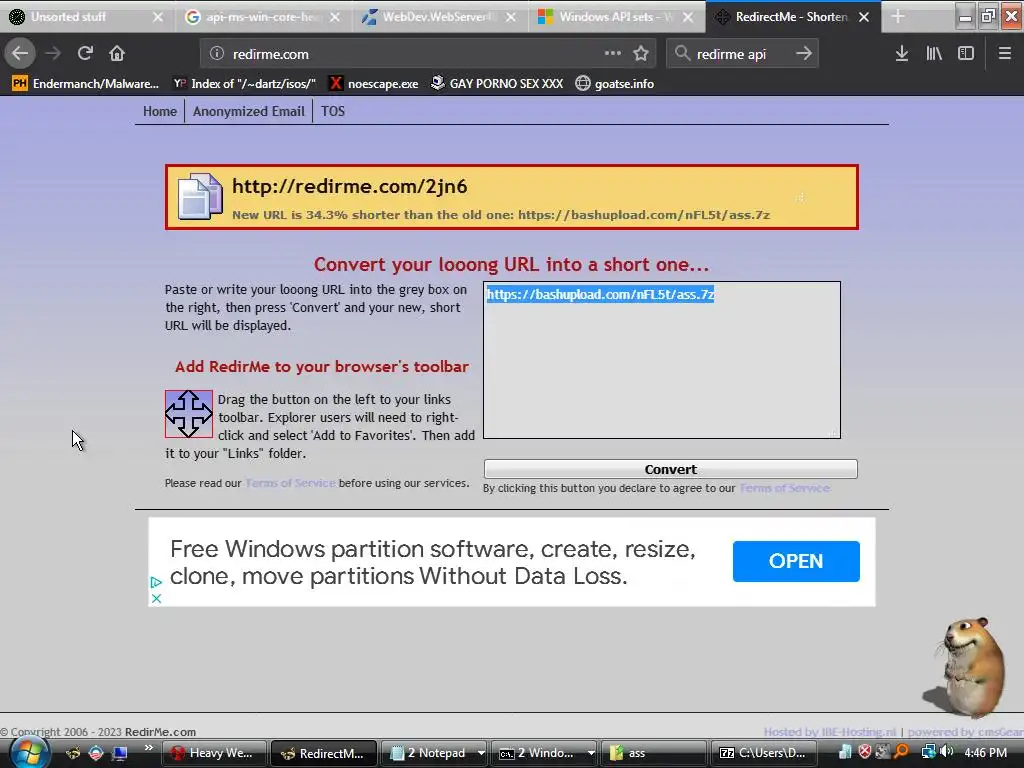Screen dimensions: 1024x768
Task: Click the red shield tray icon
Action: click(x=865, y=752)
